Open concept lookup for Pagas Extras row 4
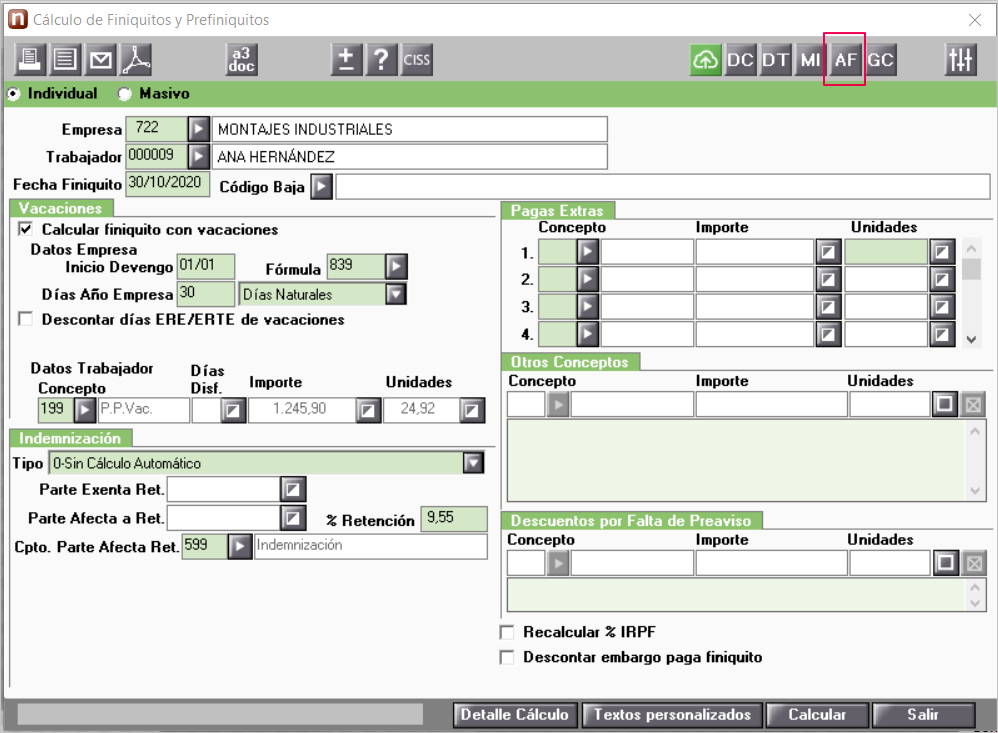998x733 pixels. 587,334
